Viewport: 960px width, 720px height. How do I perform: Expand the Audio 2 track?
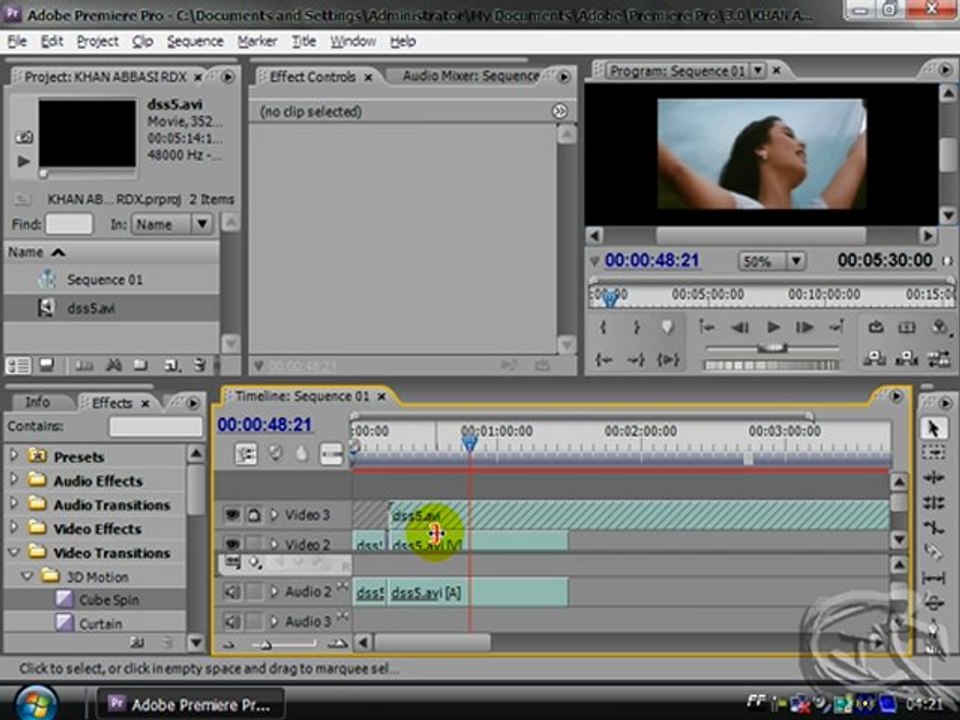[x=274, y=591]
